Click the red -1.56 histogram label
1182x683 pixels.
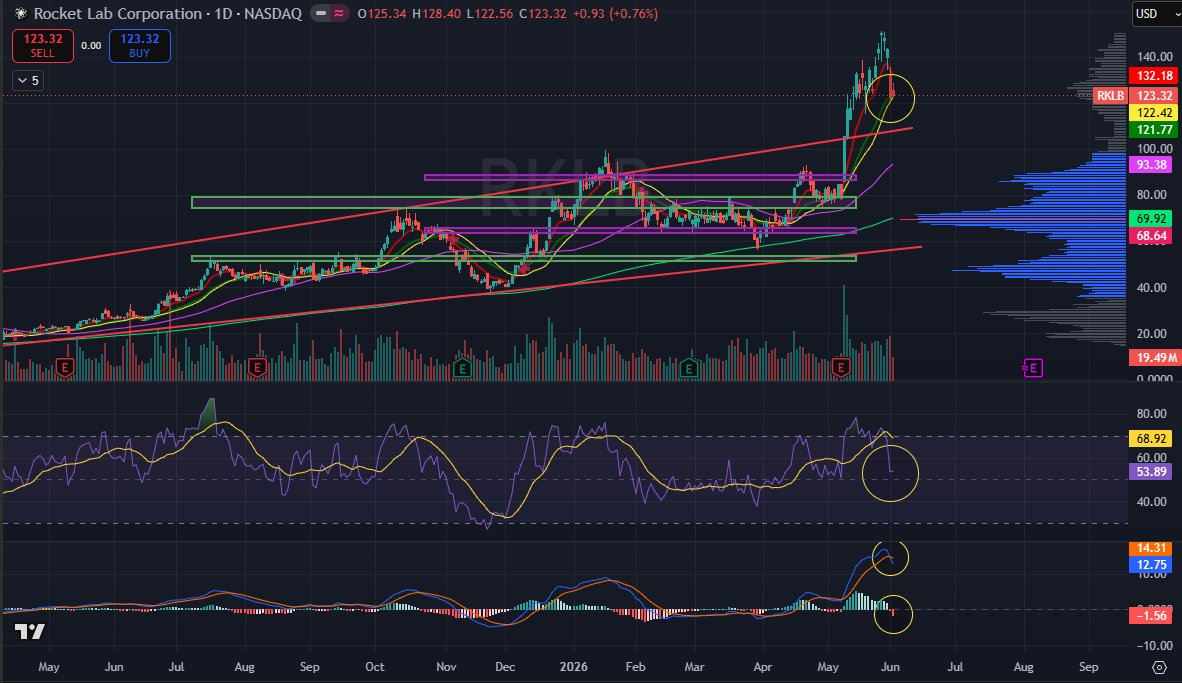1151,616
